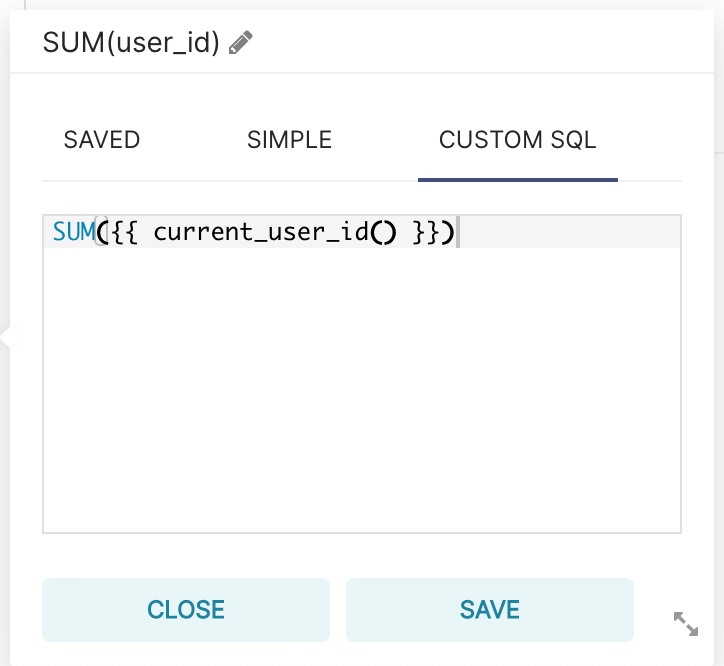Open the SIMPLE tab
Image resolution: width=724 pixels, height=666 pixels.
coord(289,140)
